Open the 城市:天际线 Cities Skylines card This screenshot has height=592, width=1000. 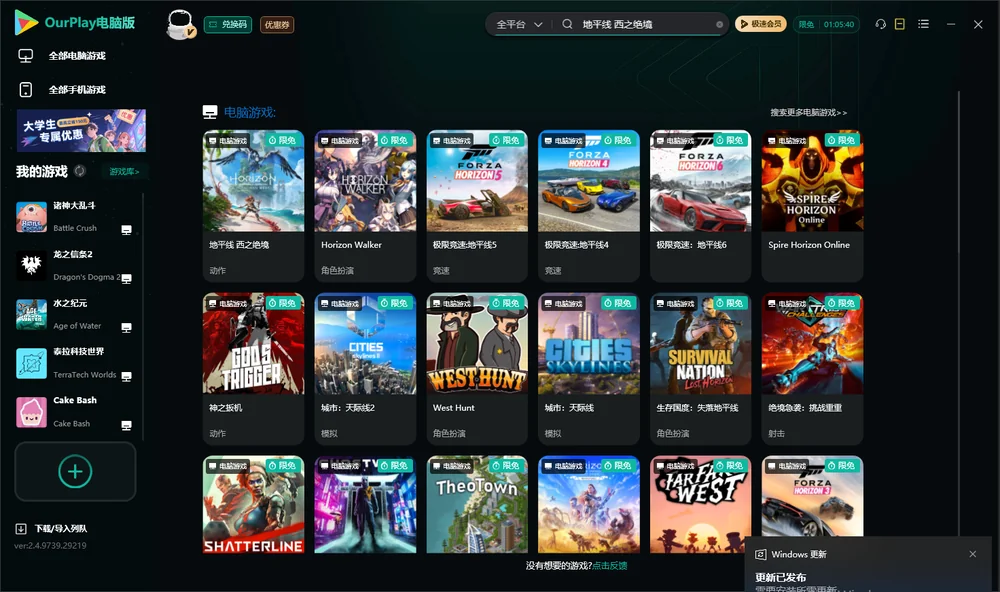tap(589, 369)
